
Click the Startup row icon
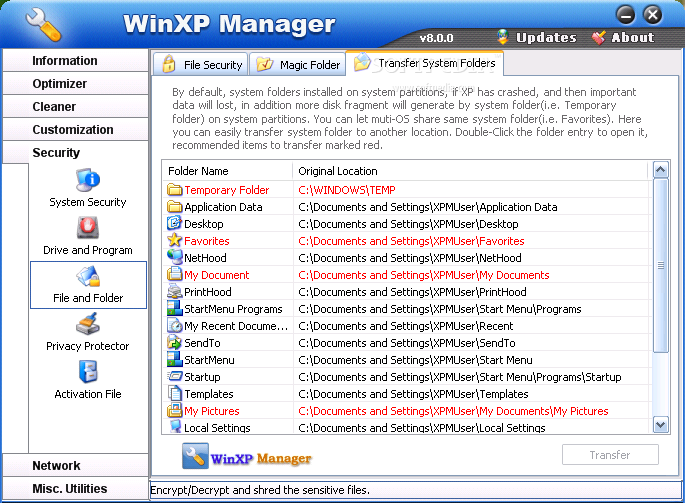tap(174, 376)
